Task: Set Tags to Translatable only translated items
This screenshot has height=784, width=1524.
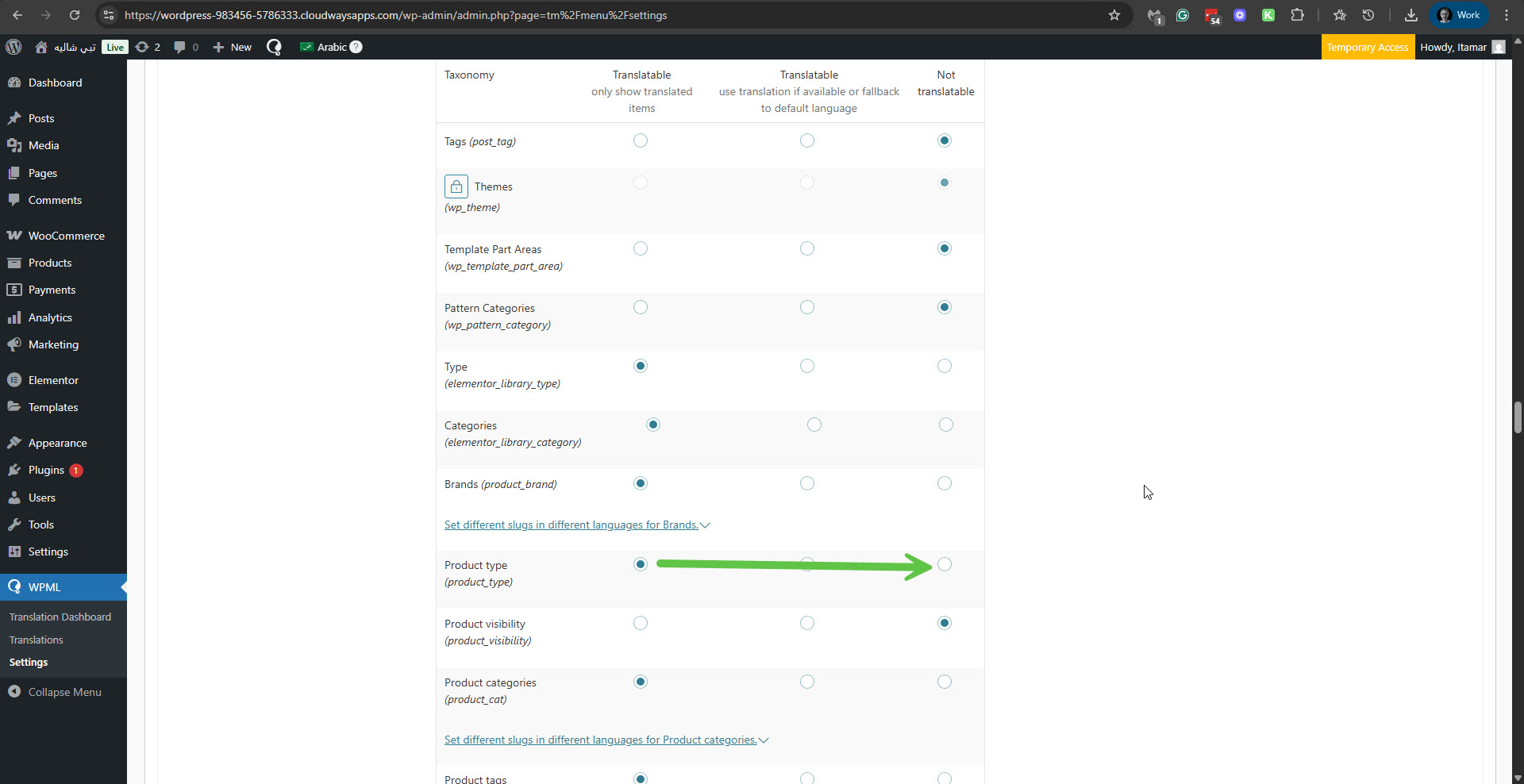Action: [641, 140]
